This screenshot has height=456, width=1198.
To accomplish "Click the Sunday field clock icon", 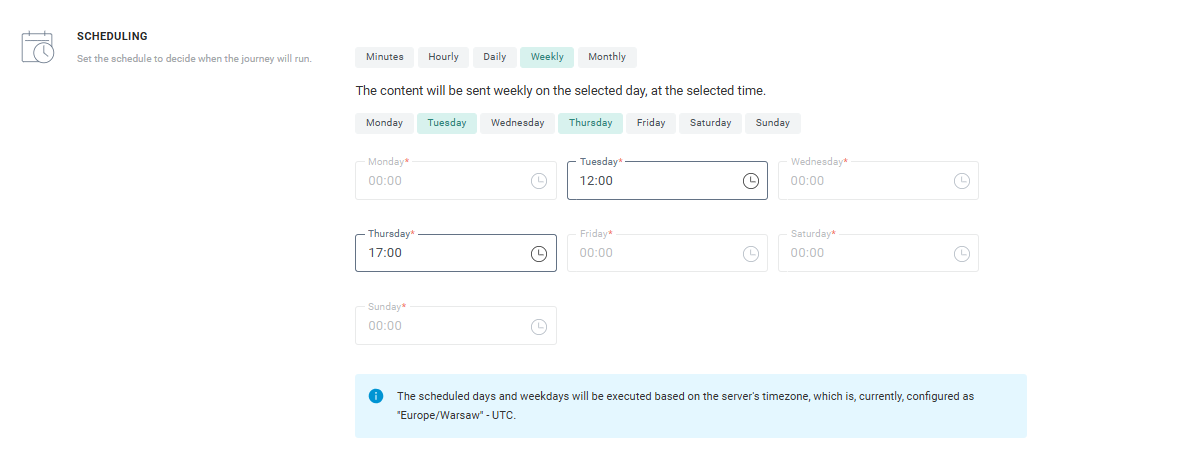I will tap(539, 326).
